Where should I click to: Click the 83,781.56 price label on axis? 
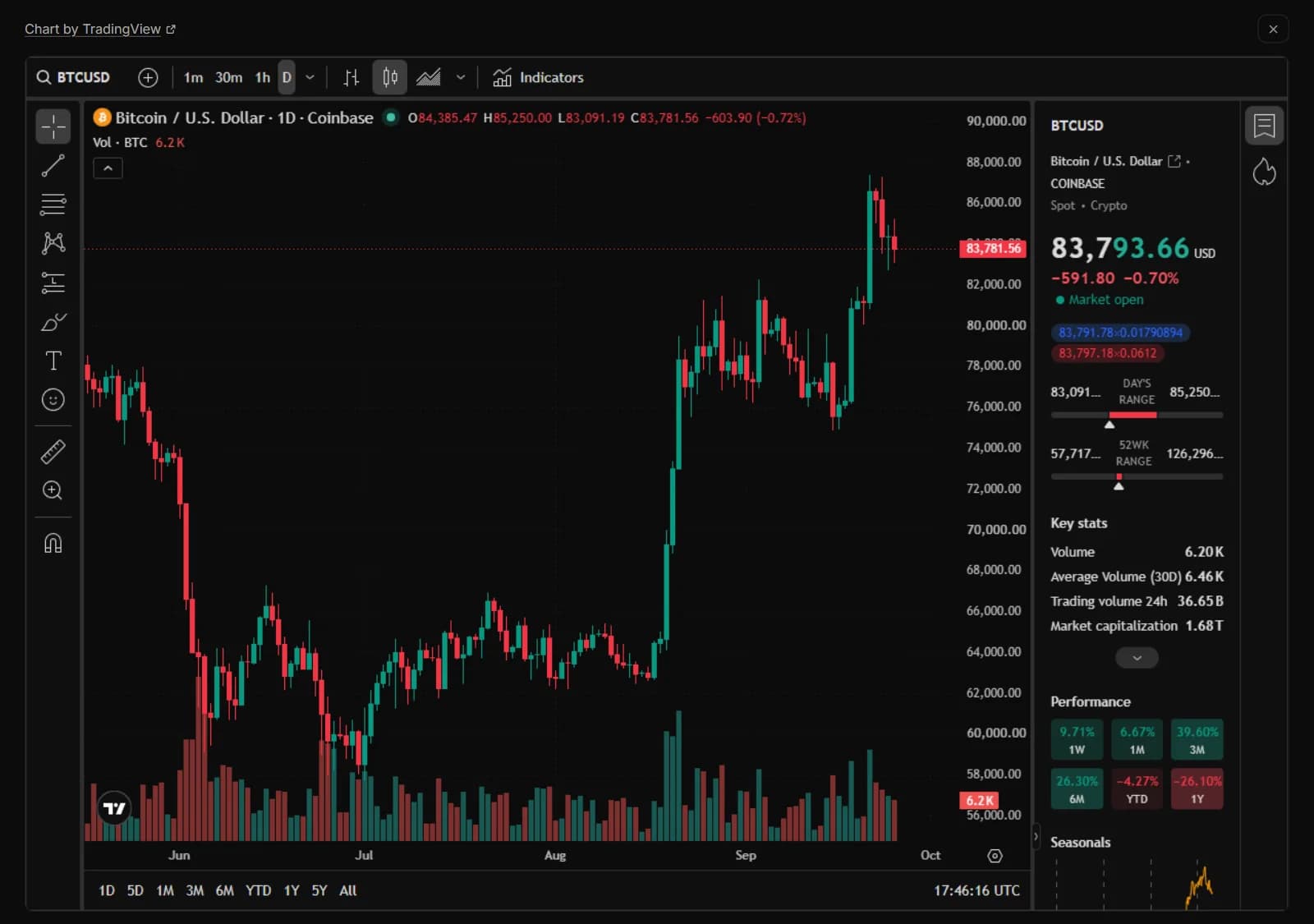993,248
